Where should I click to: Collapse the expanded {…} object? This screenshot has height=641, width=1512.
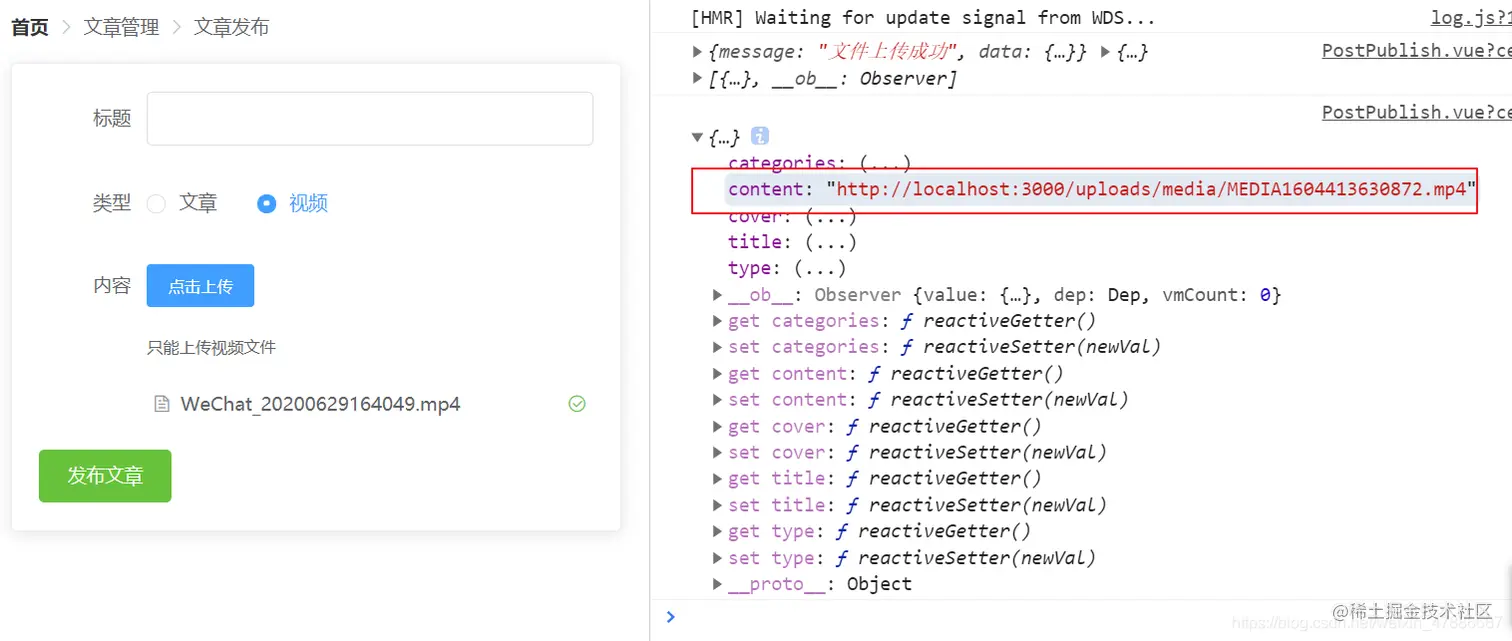(x=697, y=137)
